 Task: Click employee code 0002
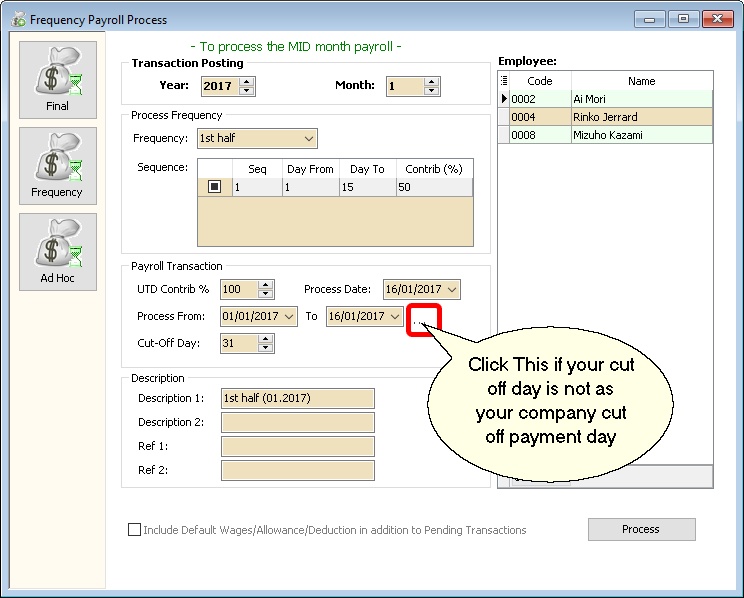point(540,99)
